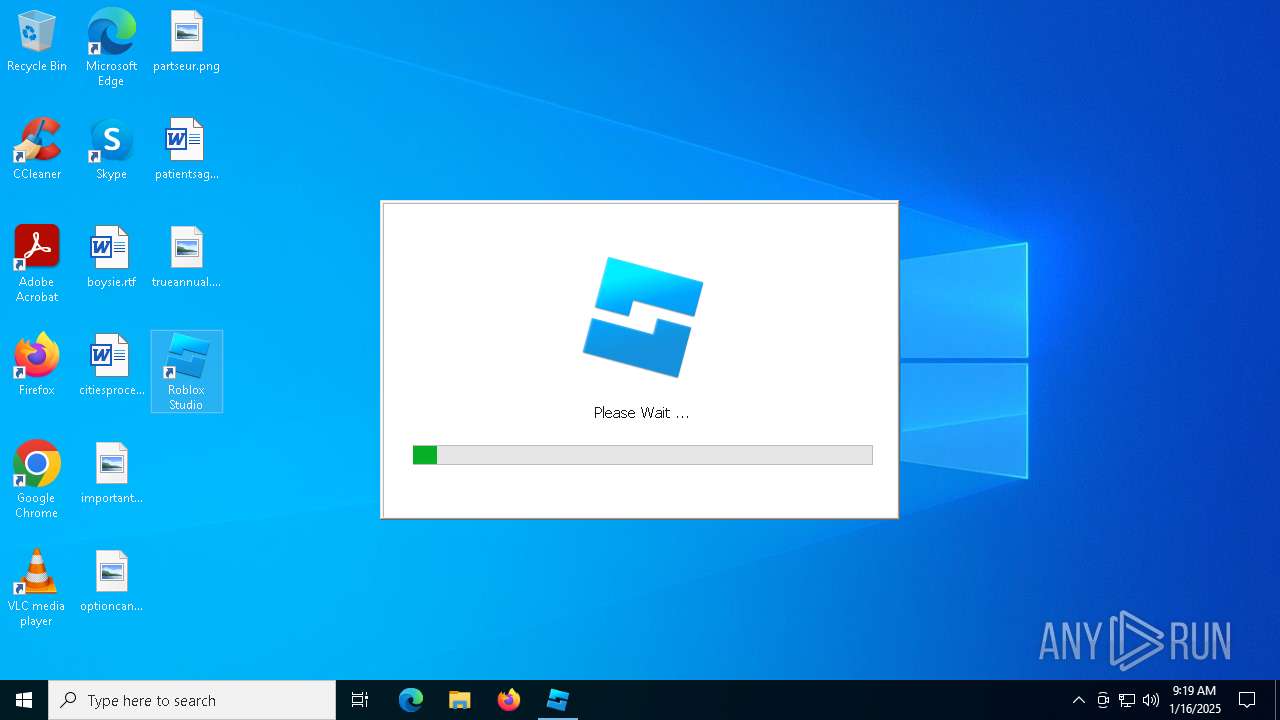1280x720 pixels.
Task: Select the citiesproce Word document icon
Action: click(111, 366)
